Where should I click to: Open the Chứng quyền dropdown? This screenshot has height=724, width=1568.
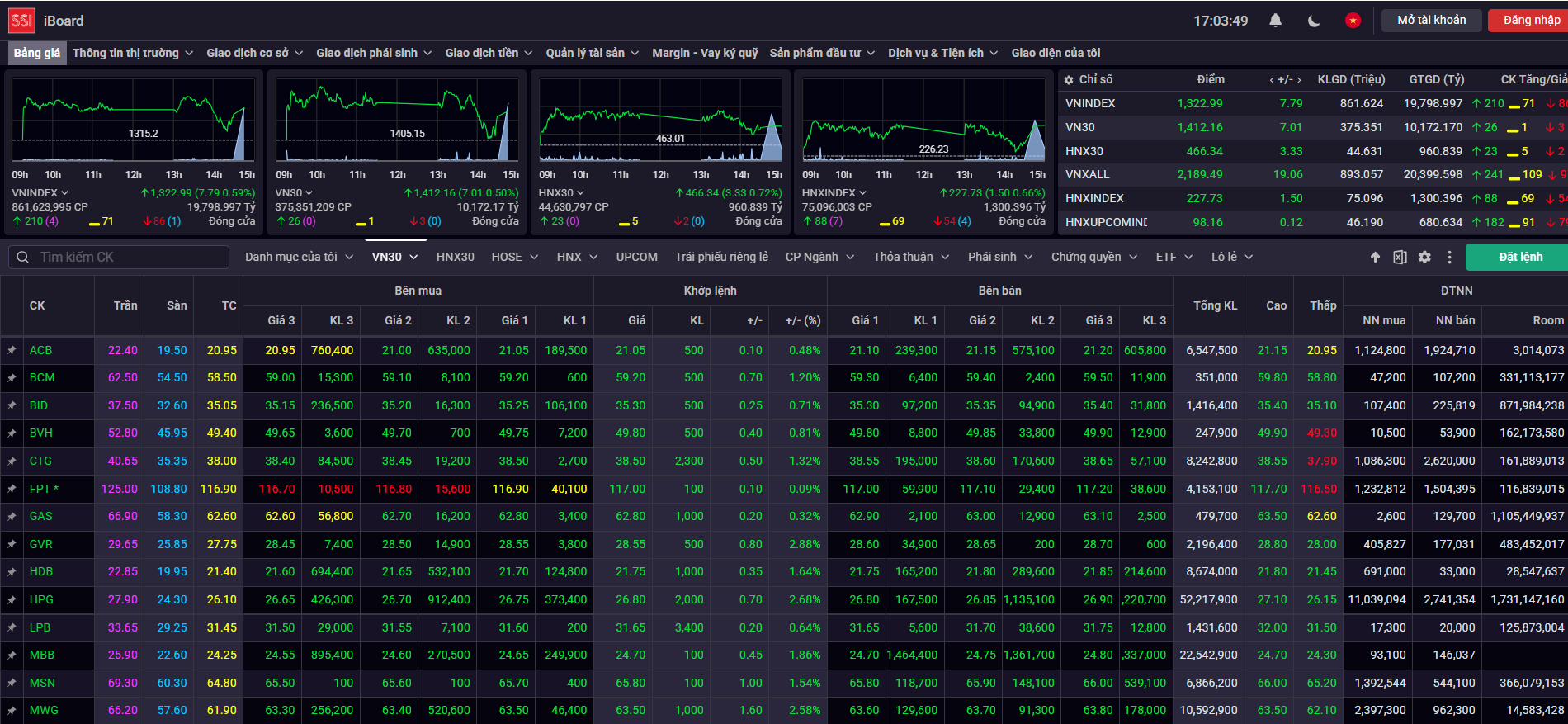tap(1094, 258)
